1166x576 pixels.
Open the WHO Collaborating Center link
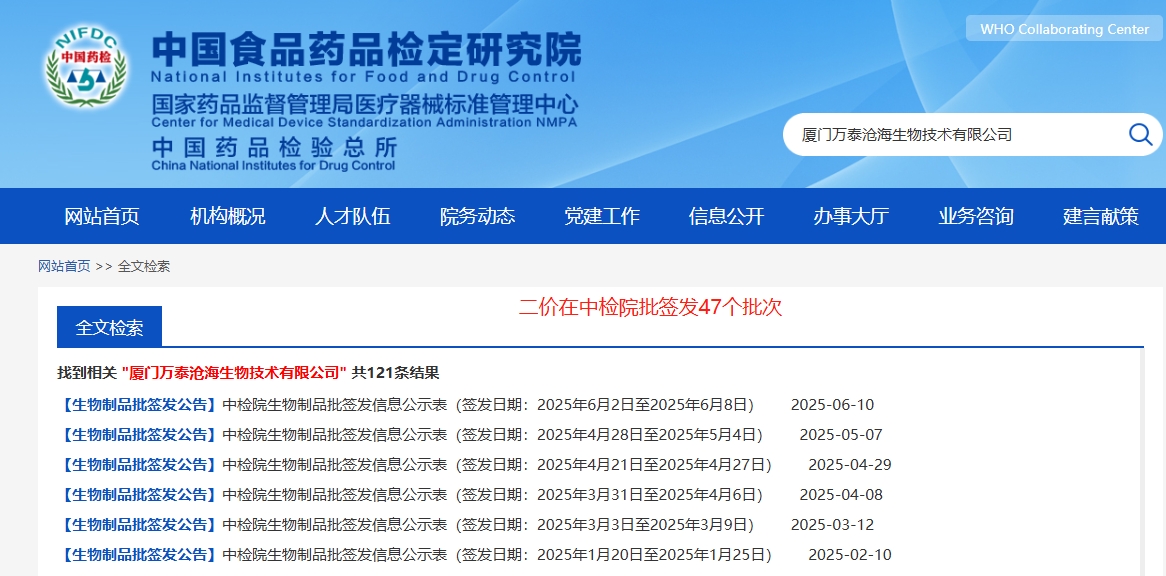click(1064, 29)
